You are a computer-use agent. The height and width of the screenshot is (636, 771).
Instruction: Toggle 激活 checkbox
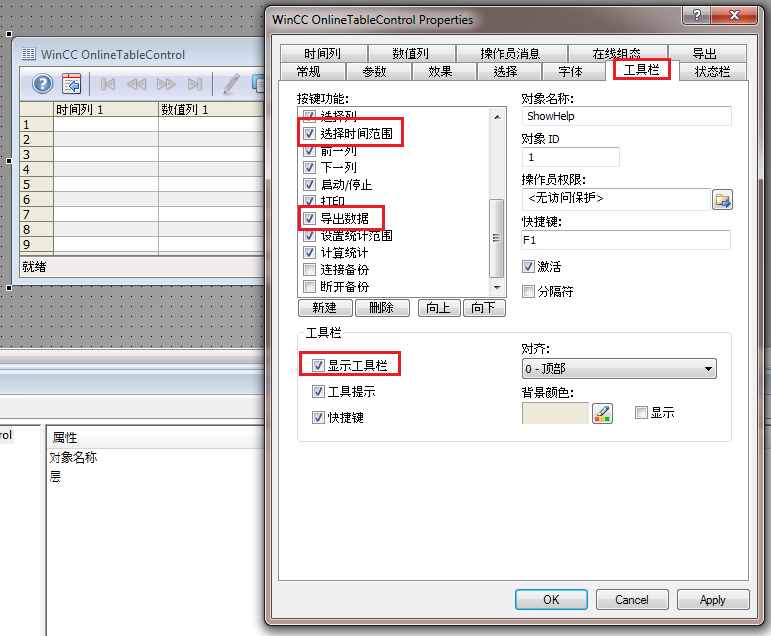[528, 267]
